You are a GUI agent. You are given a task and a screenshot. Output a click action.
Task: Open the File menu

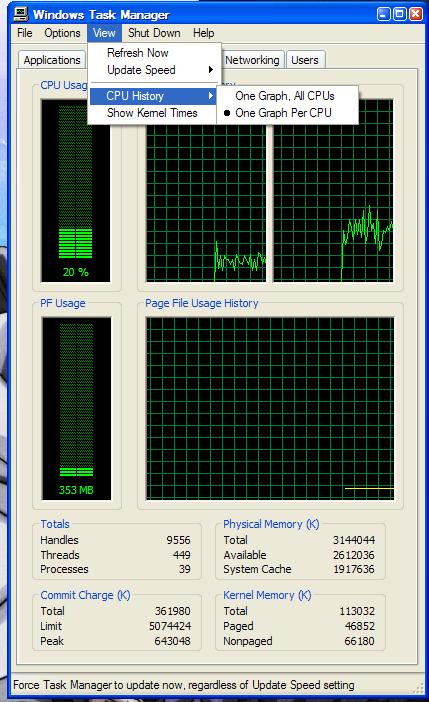coord(25,33)
